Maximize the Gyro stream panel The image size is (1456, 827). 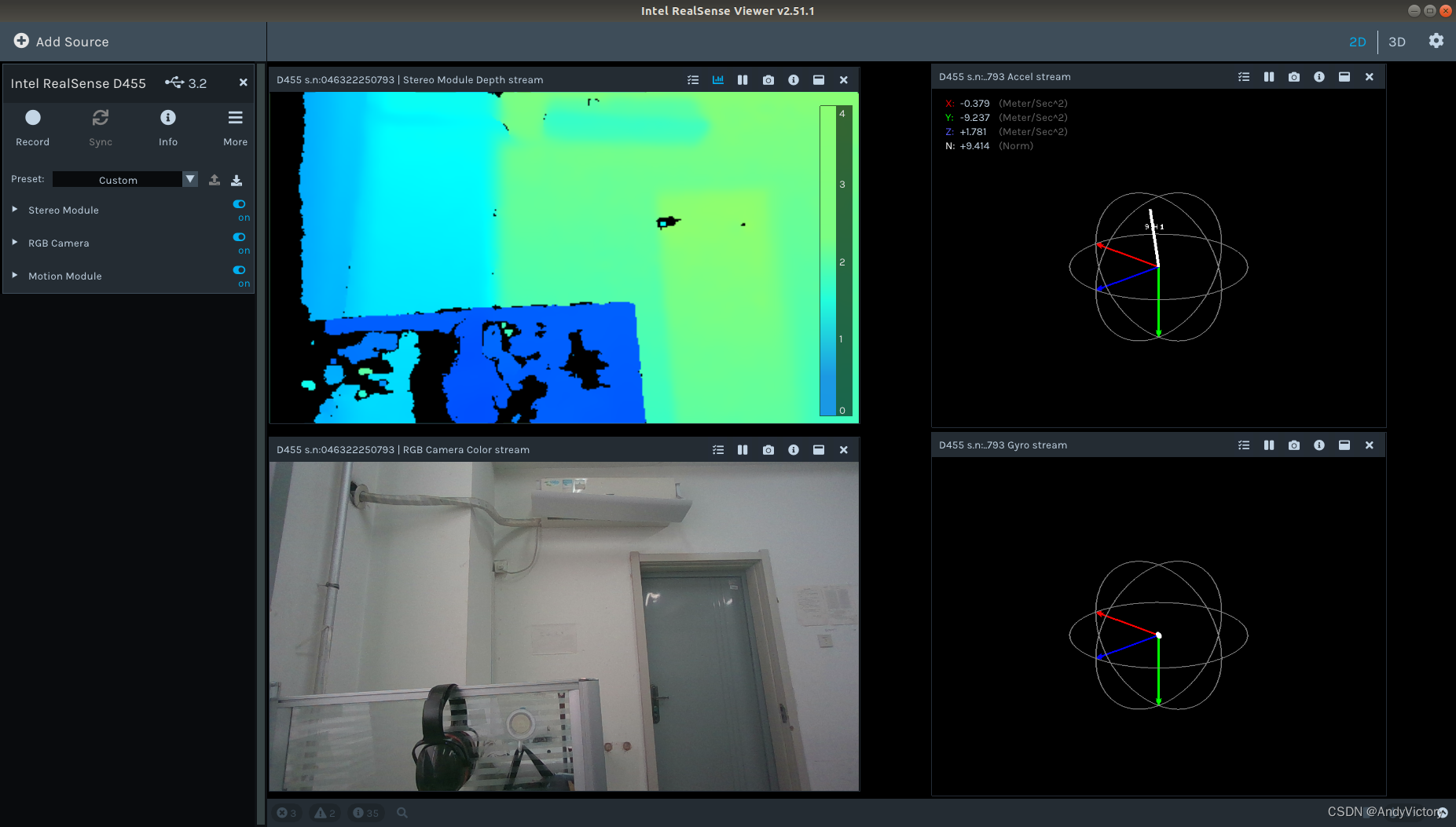tap(1344, 445)
